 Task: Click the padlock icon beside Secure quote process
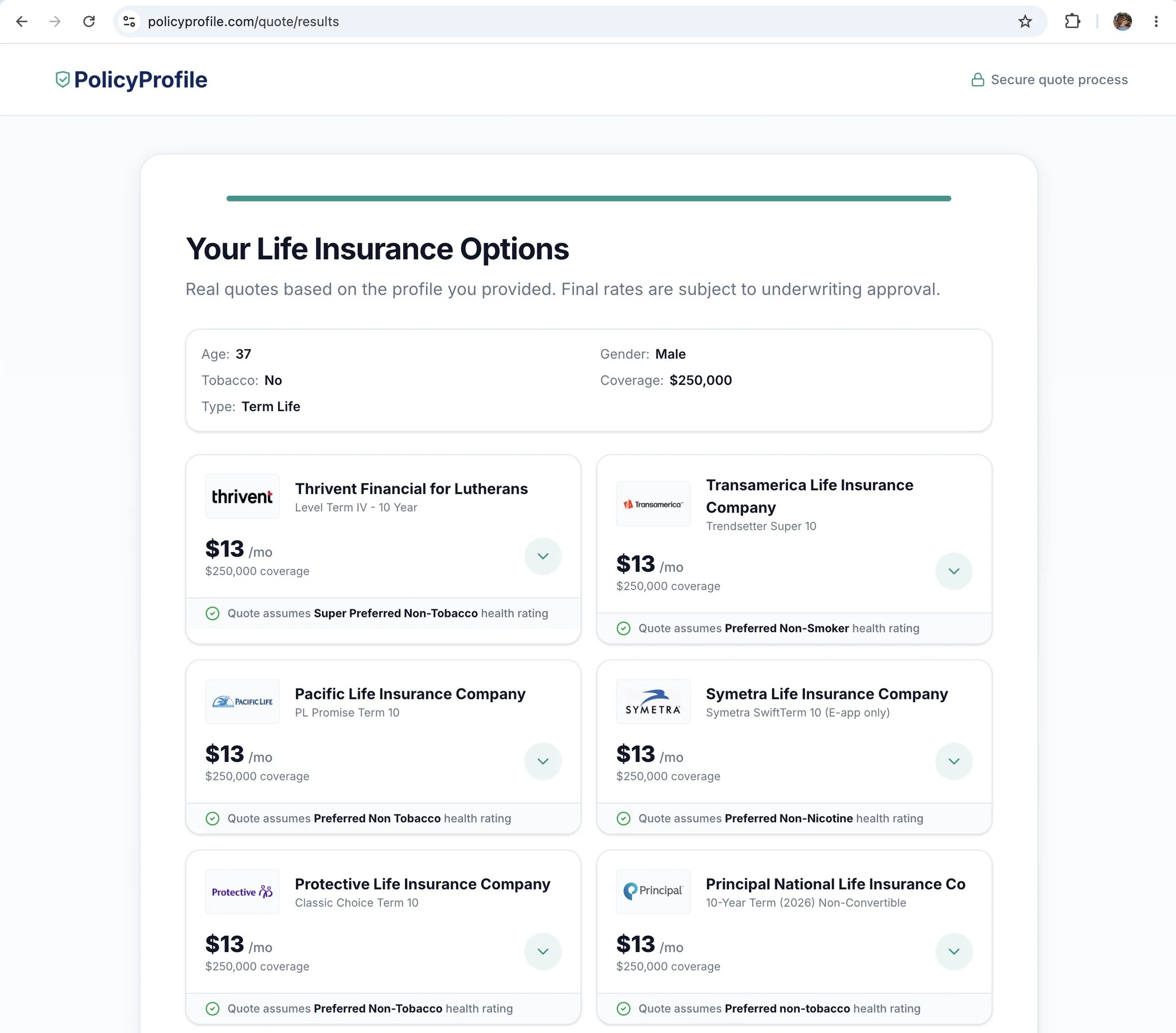click(x=977, y=80)
